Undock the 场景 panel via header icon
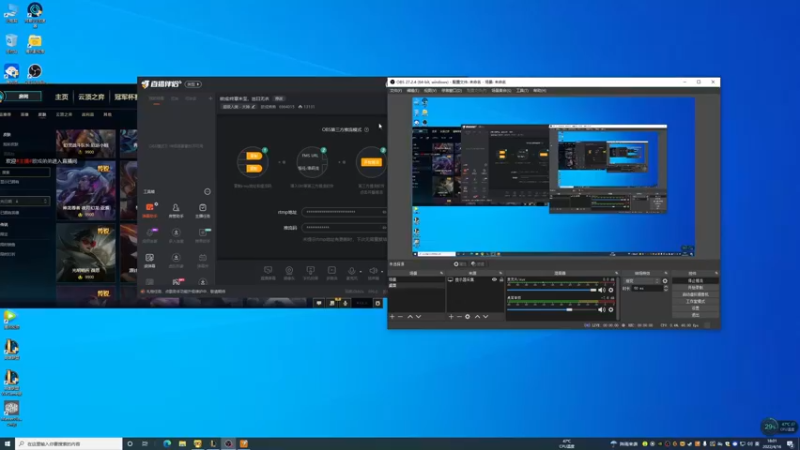The image size is (800, 450). pos(441,273)
